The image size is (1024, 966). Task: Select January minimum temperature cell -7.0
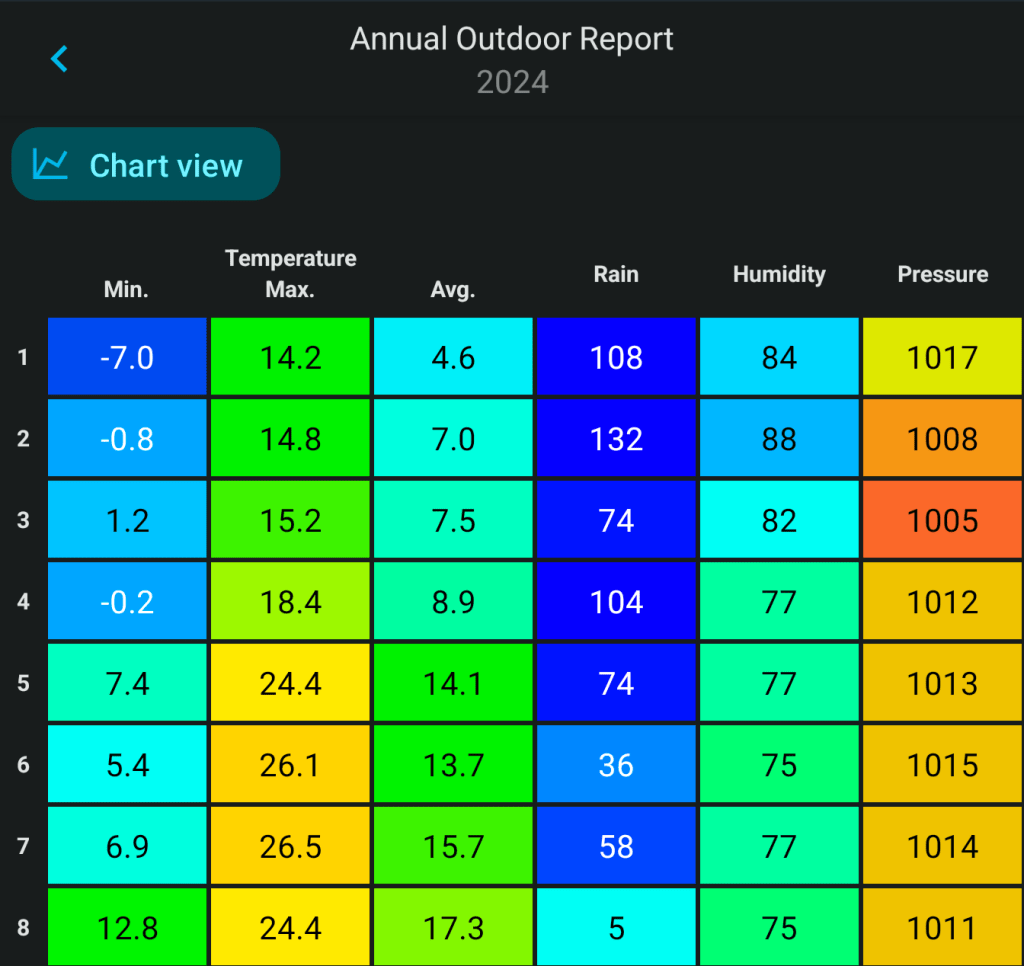(x=127, y=357)
